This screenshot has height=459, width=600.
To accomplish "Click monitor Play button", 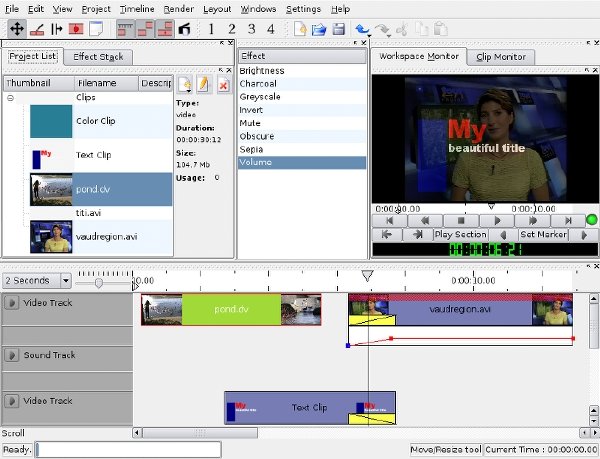I will click(x=497, y=221).
